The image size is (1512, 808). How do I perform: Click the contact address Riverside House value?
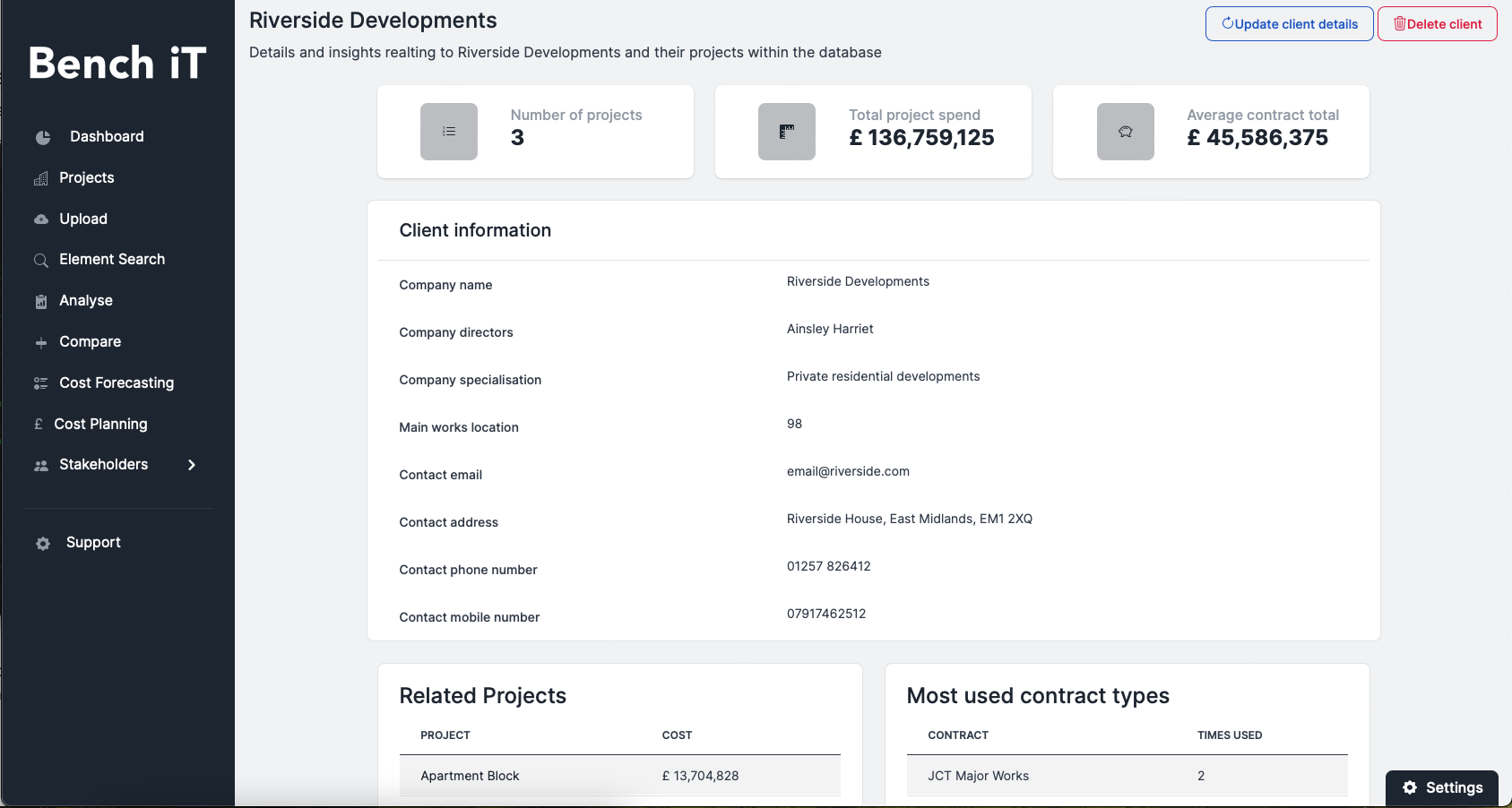(910, 519)
